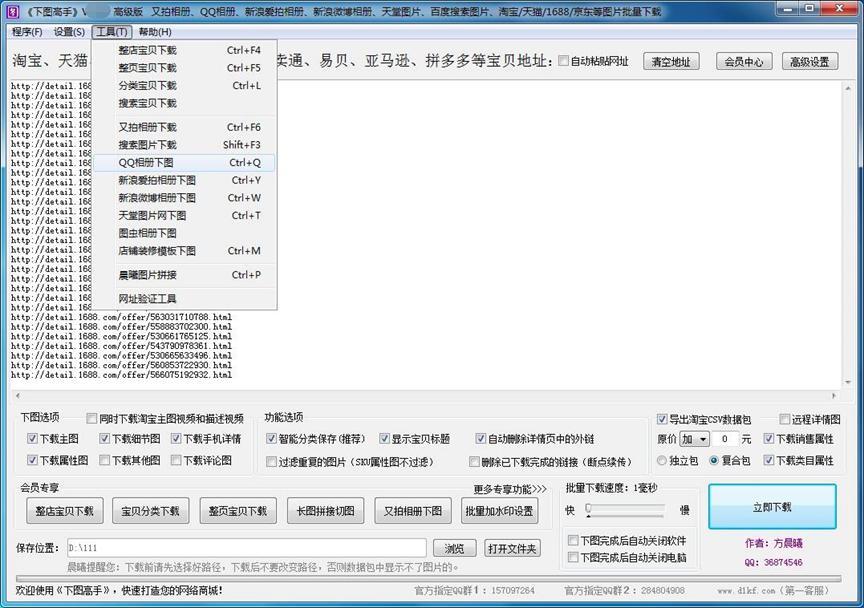Open the 设置(S) menu

[69, 32]
